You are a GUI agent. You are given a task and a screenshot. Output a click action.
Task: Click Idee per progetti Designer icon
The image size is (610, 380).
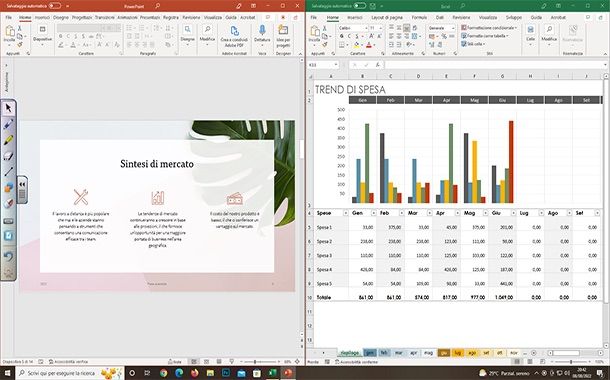pyautogui.click(x=283, y=35)
